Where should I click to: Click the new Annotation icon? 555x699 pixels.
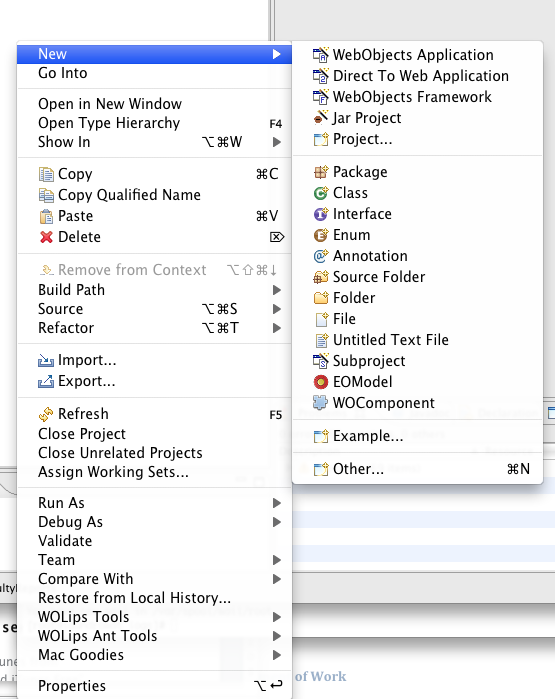coord(321,256)
